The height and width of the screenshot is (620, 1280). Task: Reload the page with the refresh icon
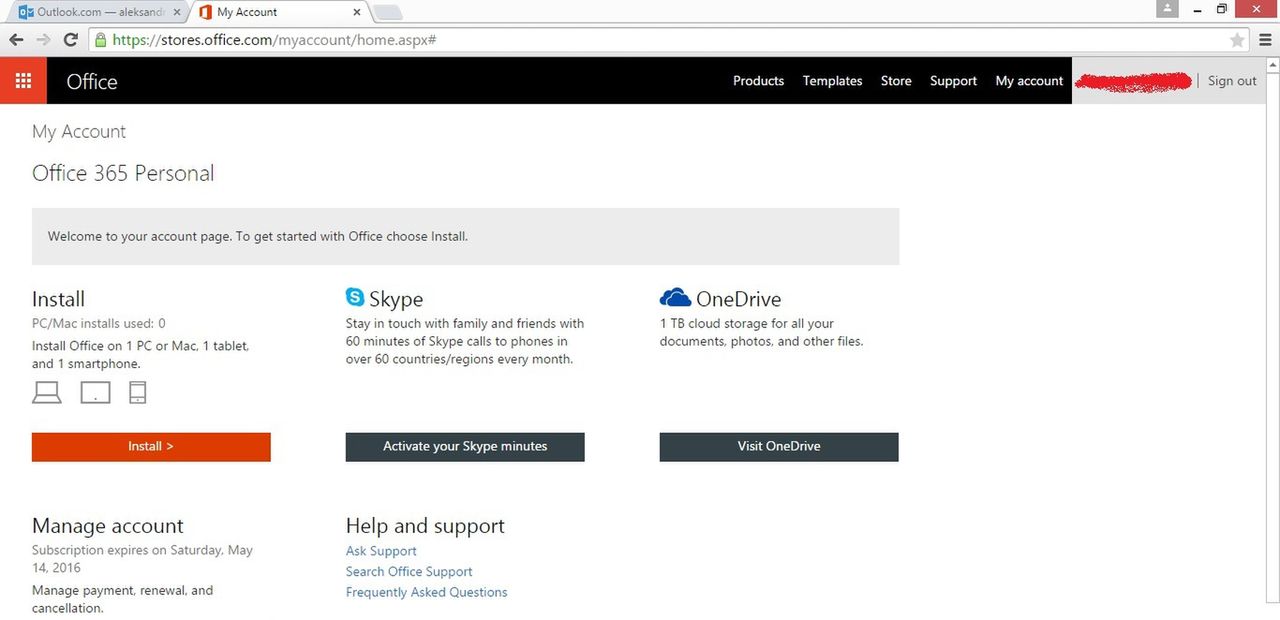(x=70, y=40)
